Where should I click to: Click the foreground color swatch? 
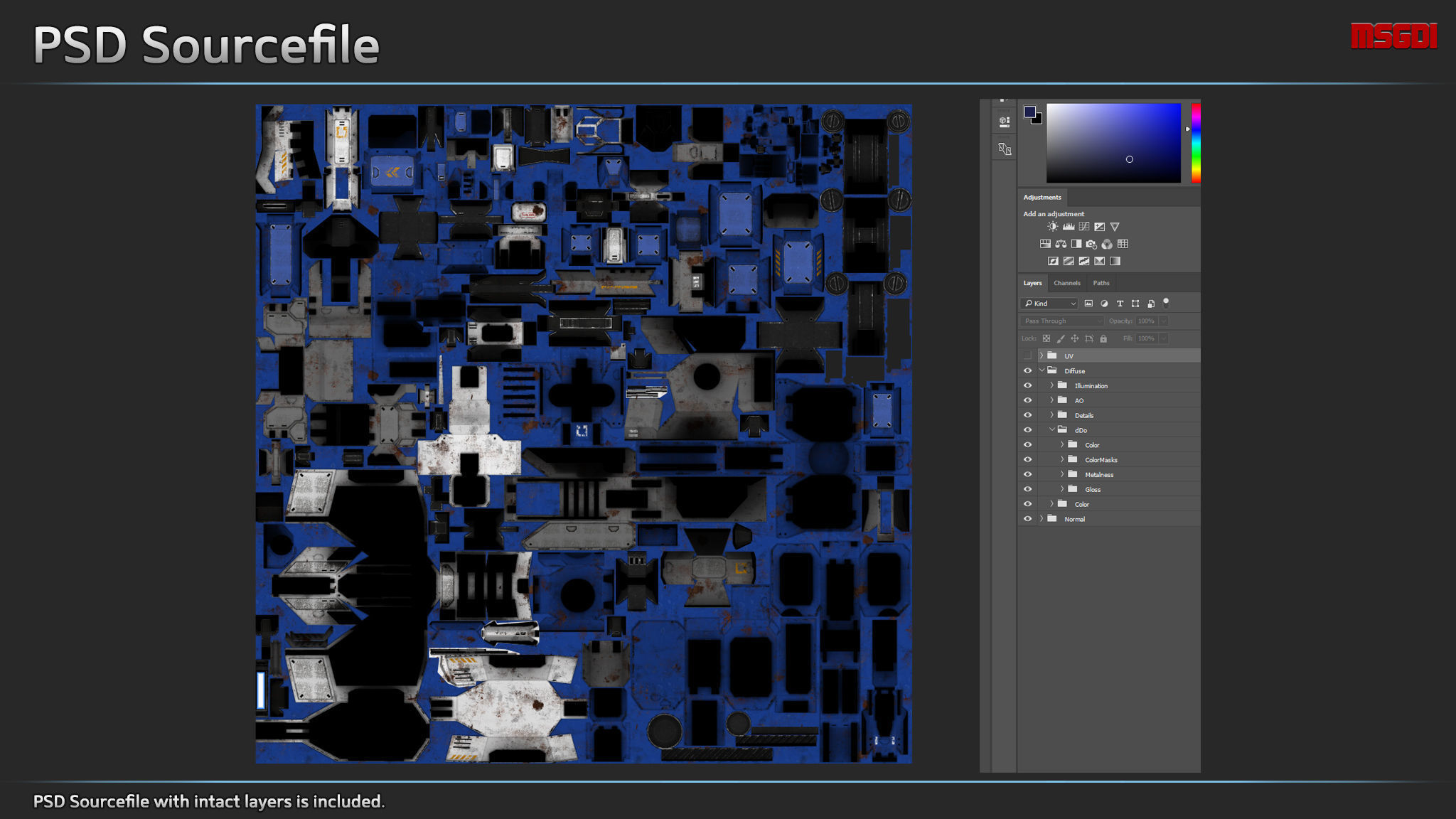[1029, 112]
